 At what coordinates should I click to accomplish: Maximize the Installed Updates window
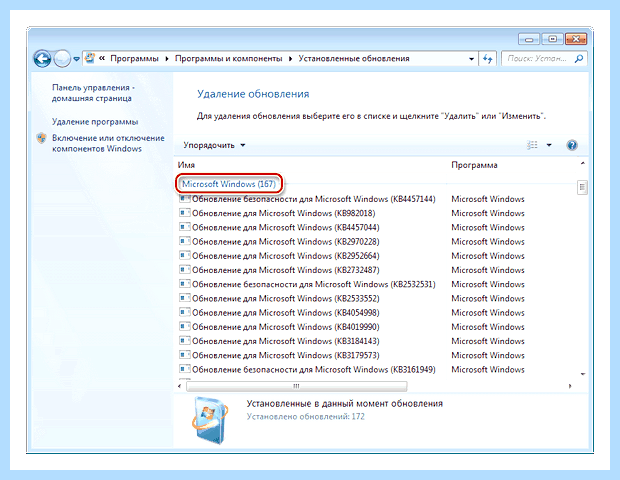tap(552, 39)
